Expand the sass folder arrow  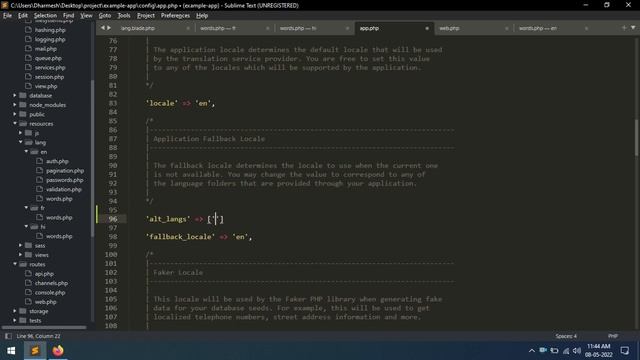20,245
